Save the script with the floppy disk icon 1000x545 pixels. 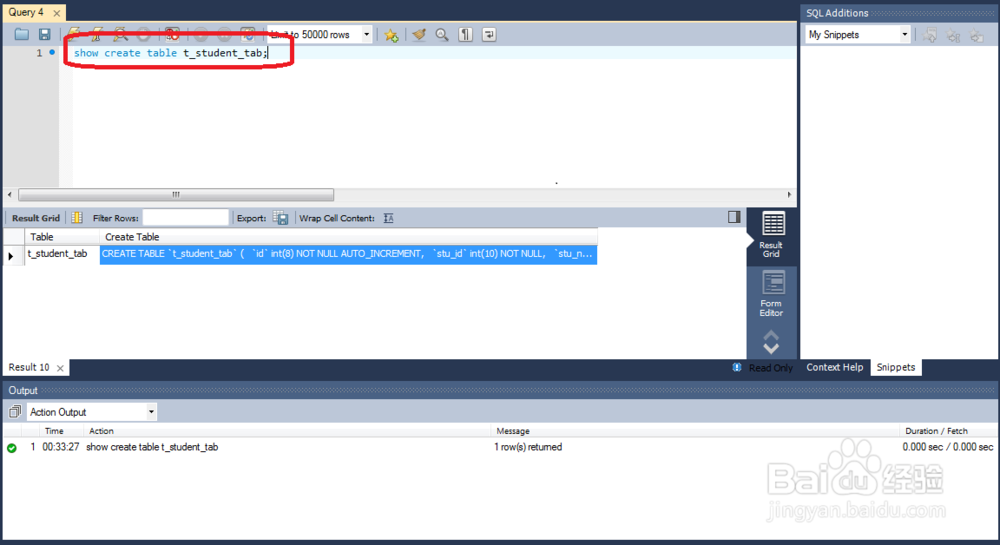tap(45, 34)
